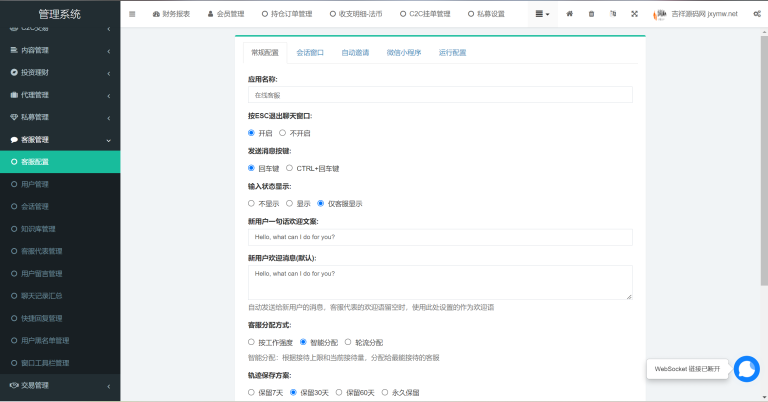Click the trash icon in top bar
The image size is (768, 402).
591,14
